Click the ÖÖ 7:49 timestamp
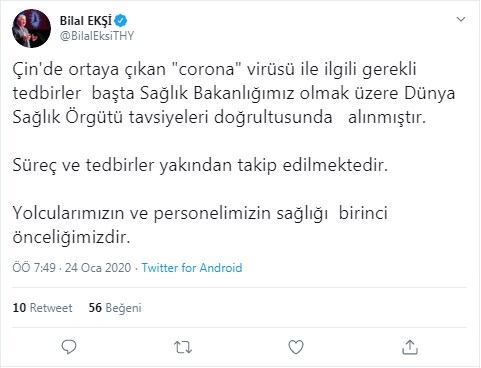Image resolution: width=481 pixels, height=368 pixels. (34, 268)
